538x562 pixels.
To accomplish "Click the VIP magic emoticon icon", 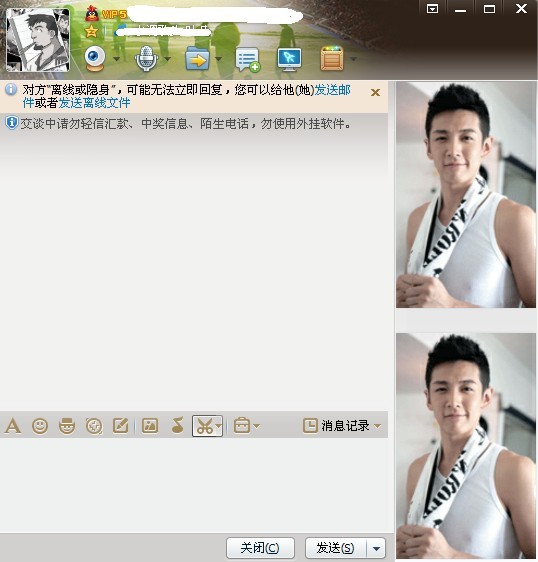I will 67,426.
